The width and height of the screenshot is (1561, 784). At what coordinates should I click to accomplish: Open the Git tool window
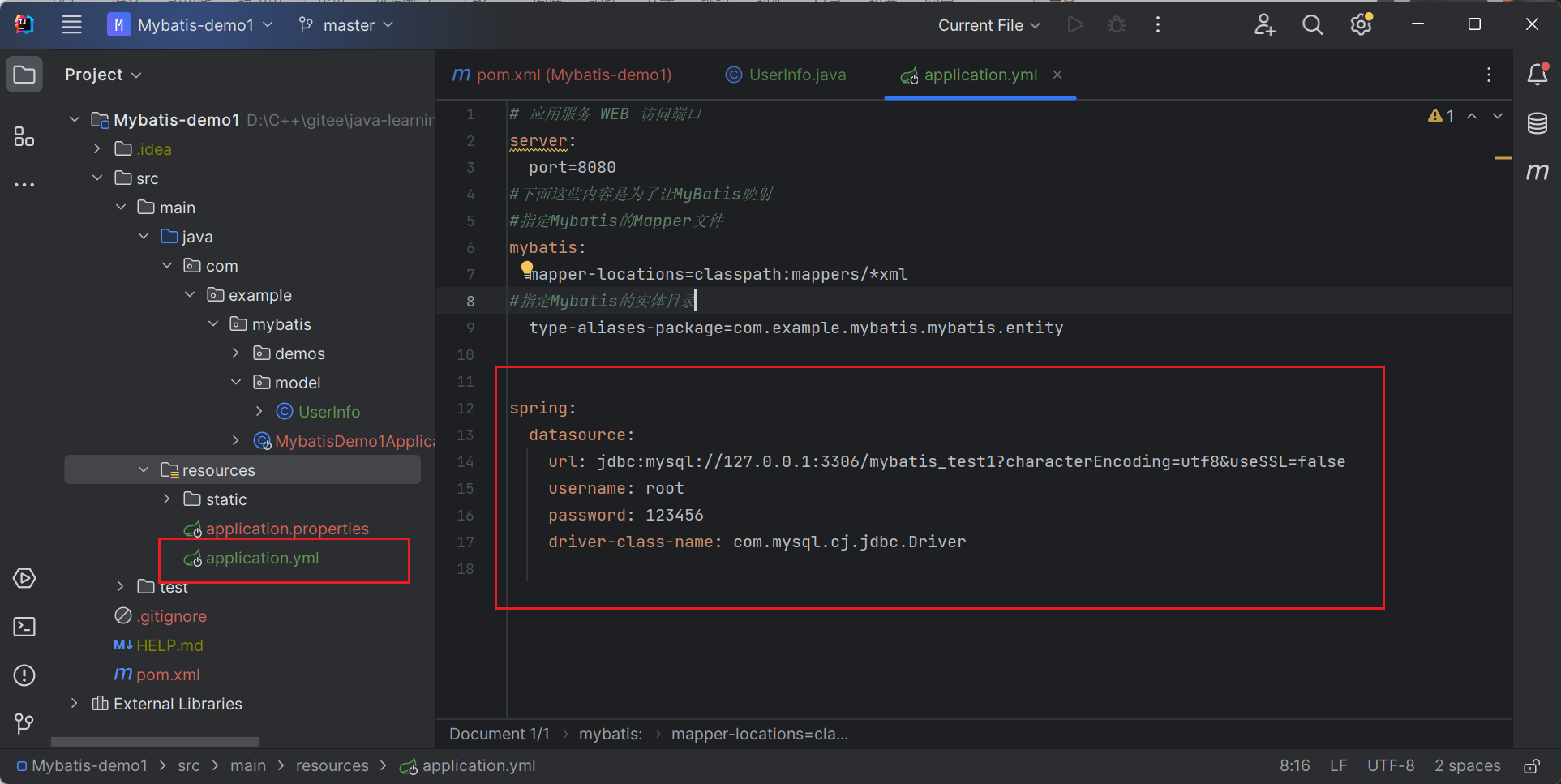[x=24, y=723]
